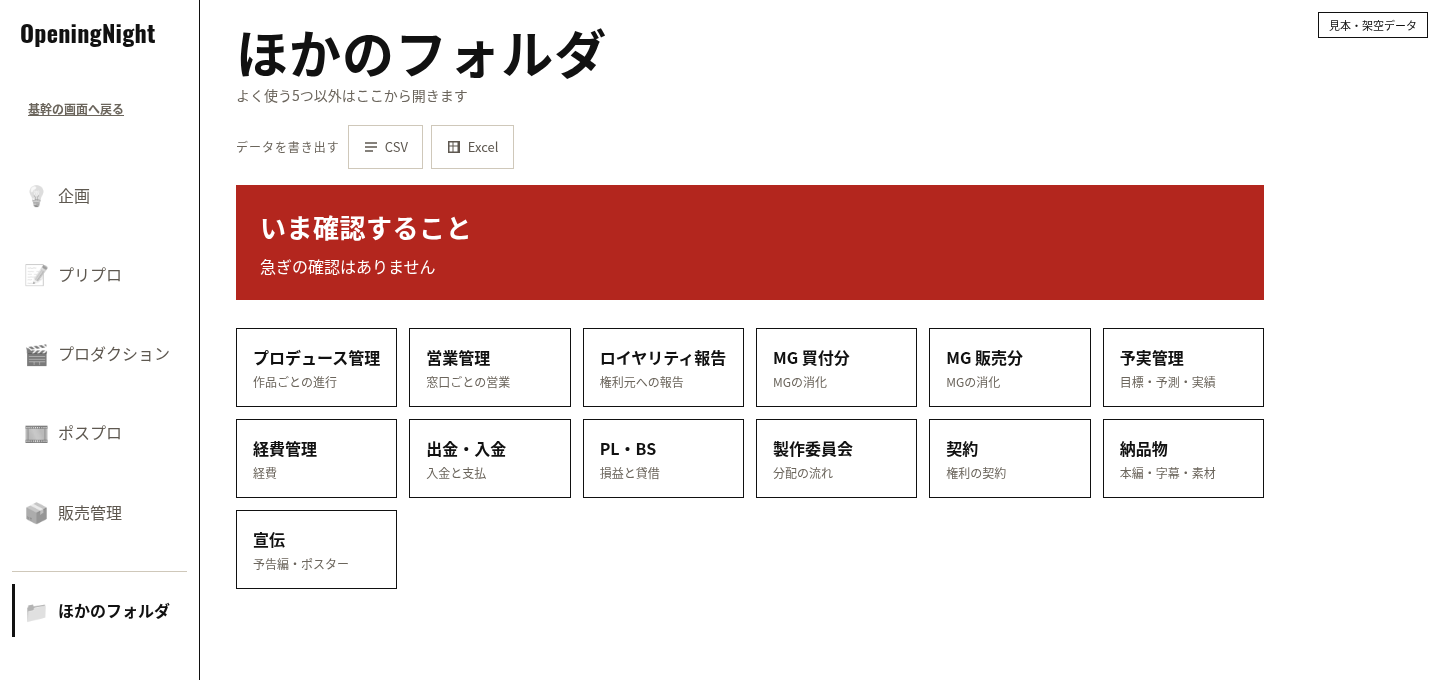Open the プロデュース管理 folder card
Viewport: 1440px width, 680px height.
pos(316,367)
